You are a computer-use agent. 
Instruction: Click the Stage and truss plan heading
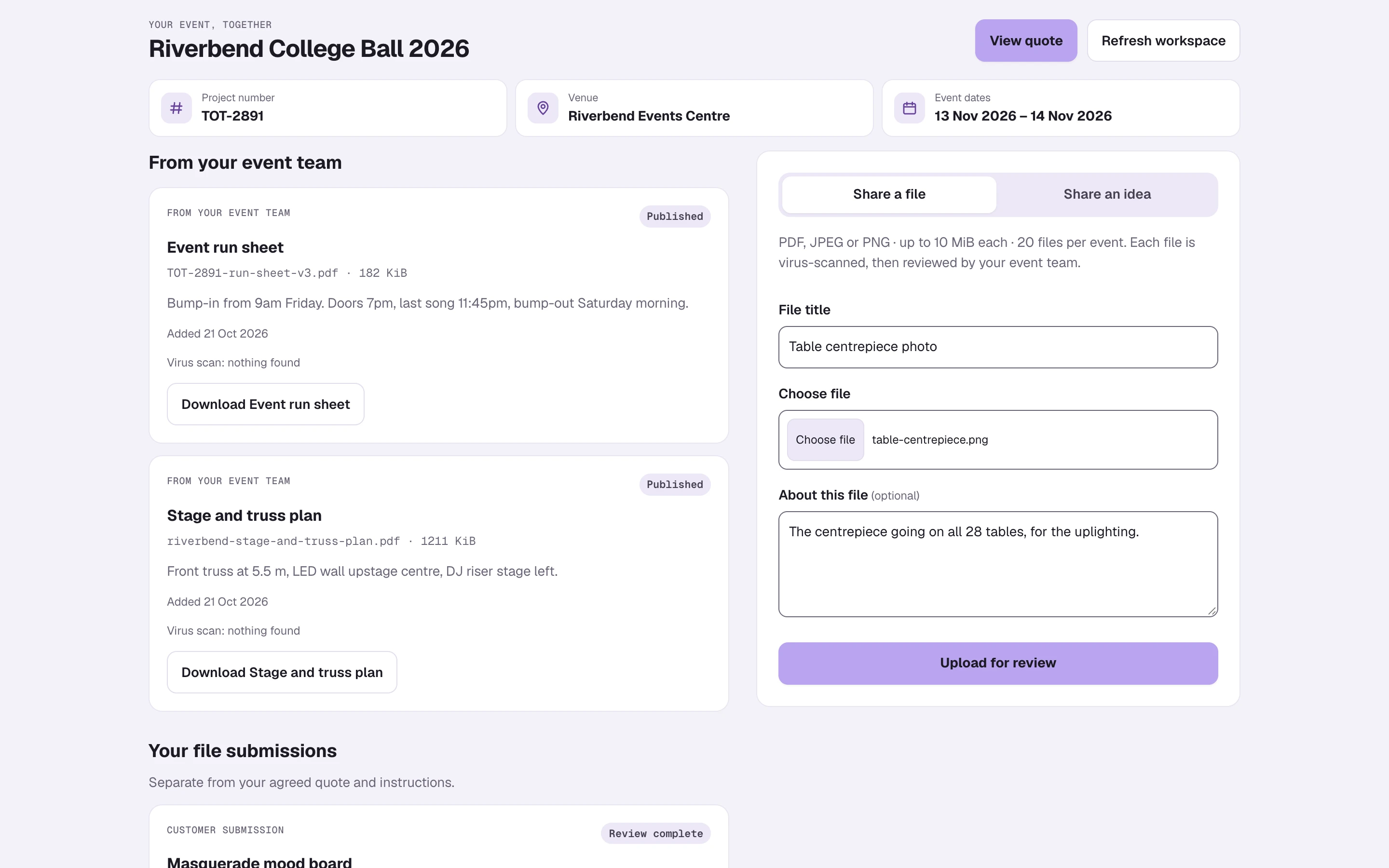244,515
